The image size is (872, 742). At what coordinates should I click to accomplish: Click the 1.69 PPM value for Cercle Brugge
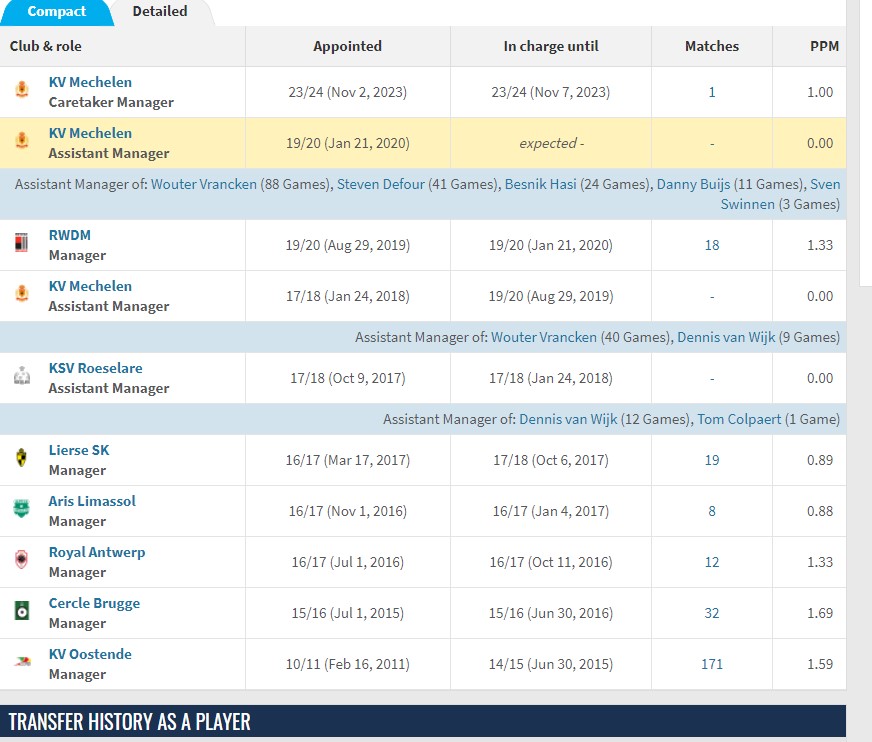820,614
